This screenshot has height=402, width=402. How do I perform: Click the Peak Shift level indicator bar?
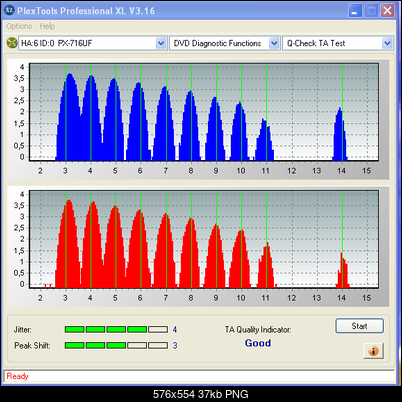click(116, 345)
